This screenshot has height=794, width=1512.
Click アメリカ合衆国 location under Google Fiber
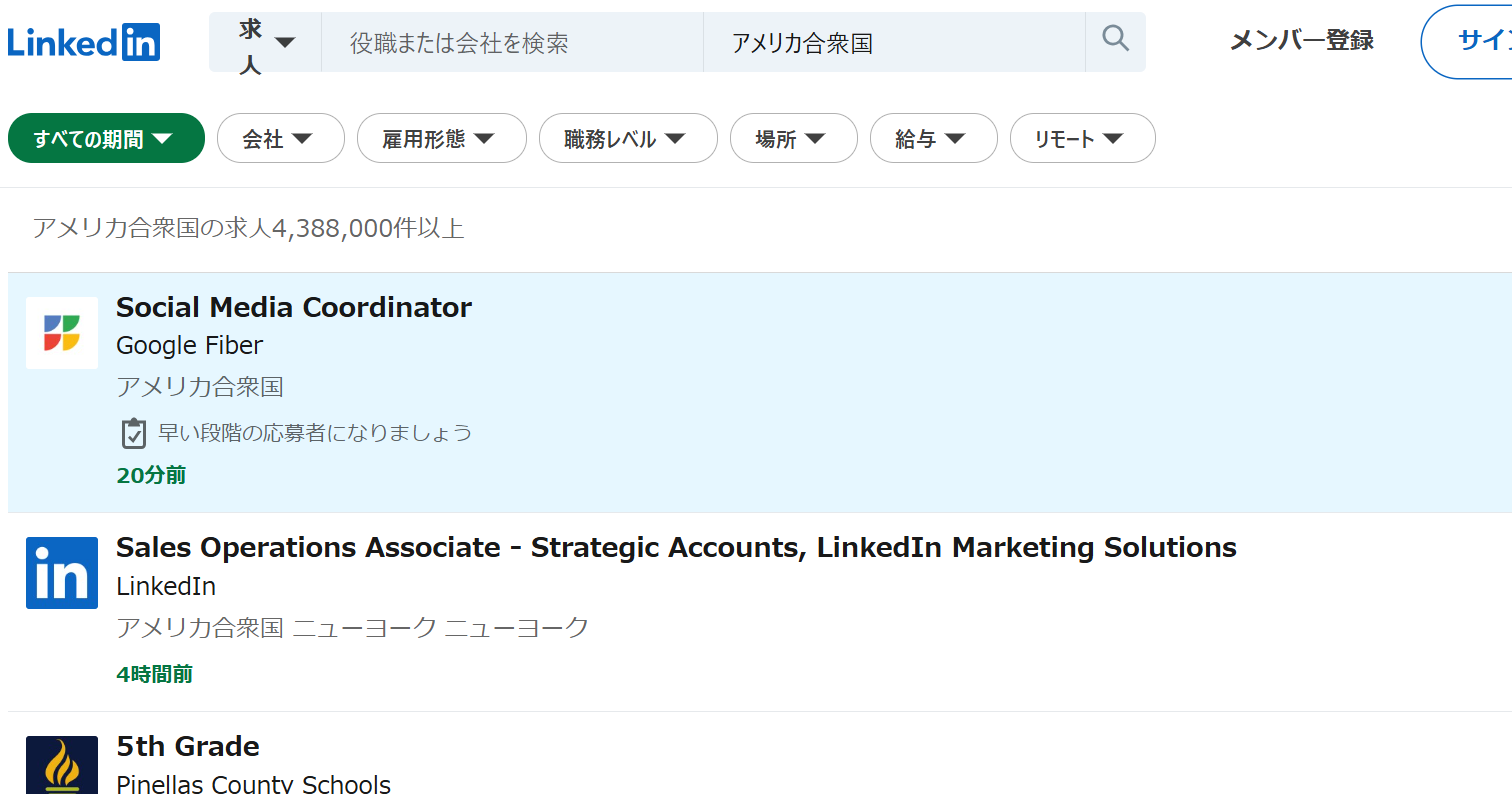pyautogui.click(x=200, y=387)
